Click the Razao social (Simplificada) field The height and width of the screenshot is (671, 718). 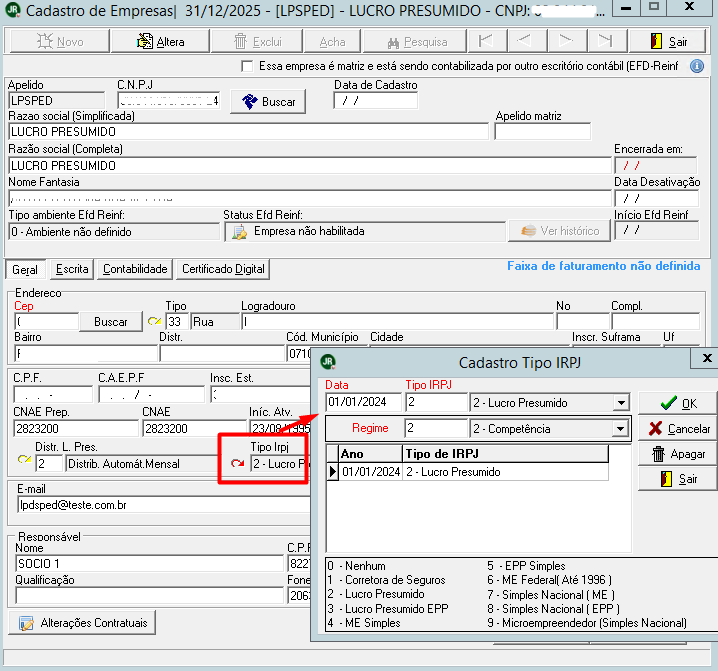point(249,132)
